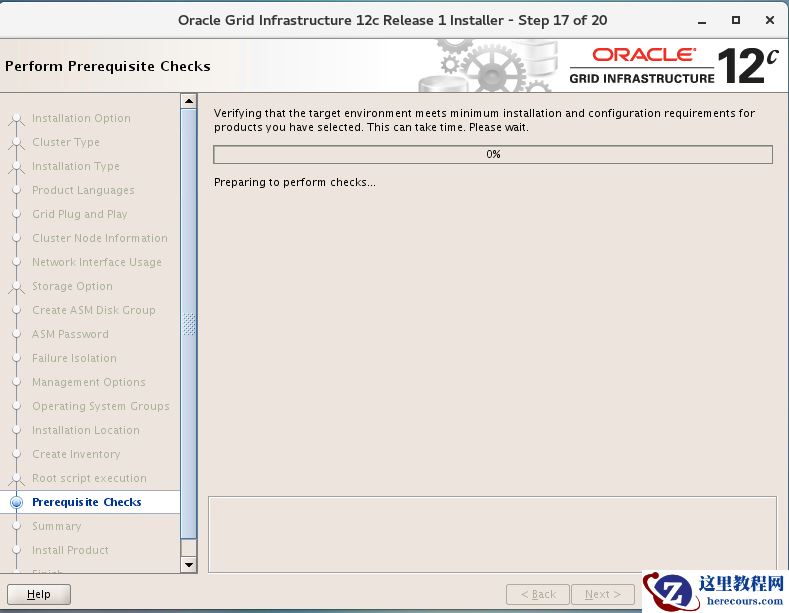
Task: Select Installation Option step in sidebar
Action: coord(81,118)
